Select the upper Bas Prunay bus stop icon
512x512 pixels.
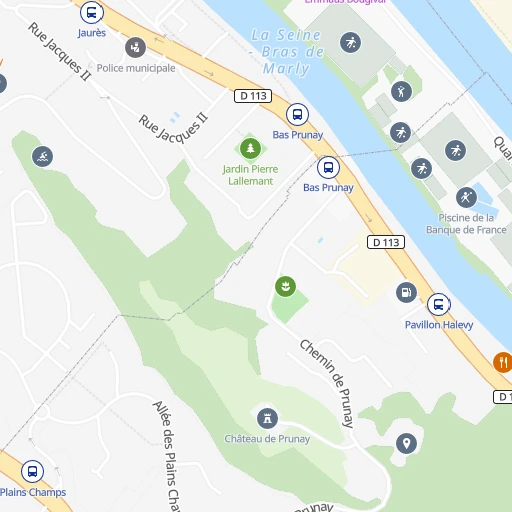[x=297, y=114]
